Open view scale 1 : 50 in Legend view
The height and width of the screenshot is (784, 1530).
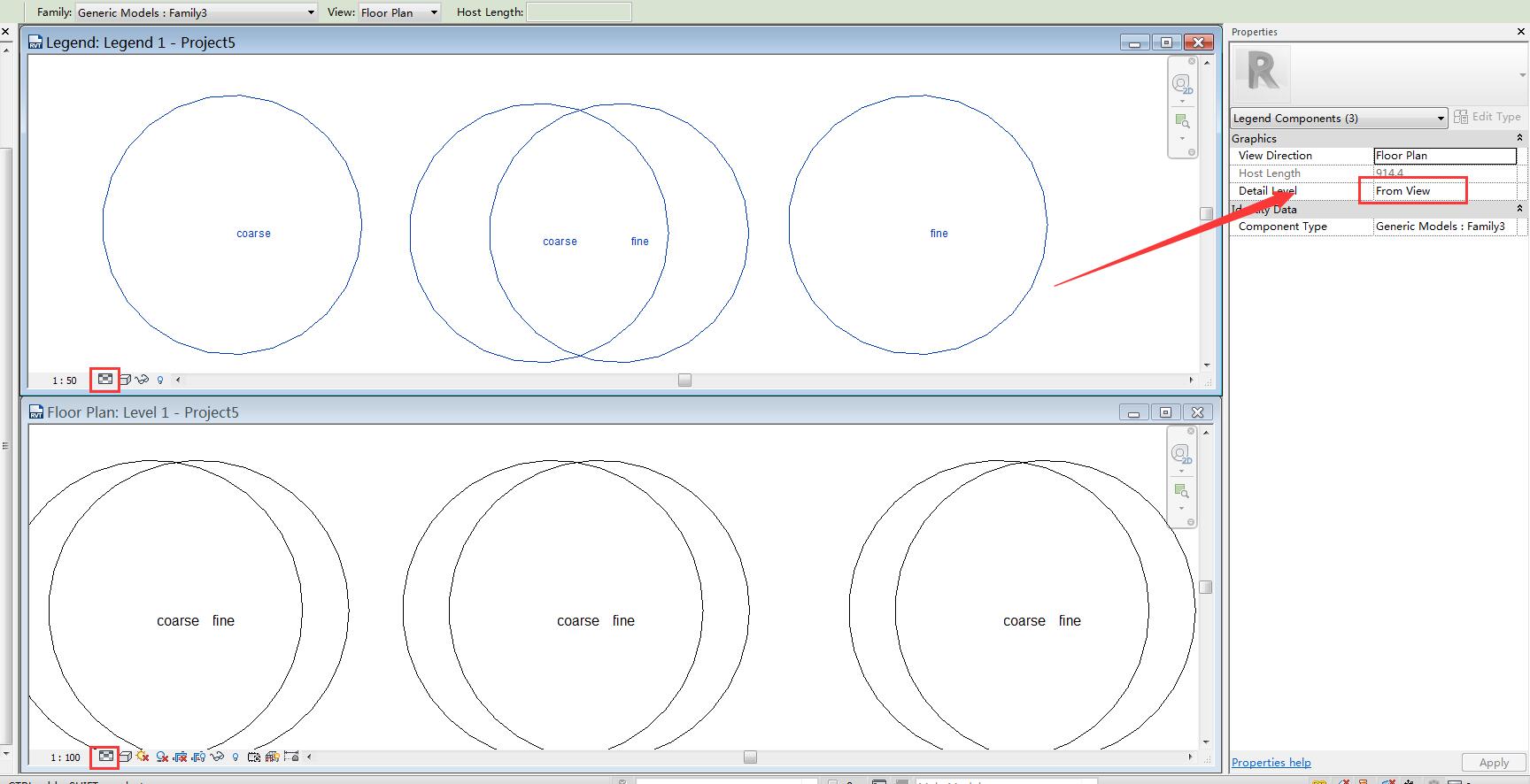point(65,380)
